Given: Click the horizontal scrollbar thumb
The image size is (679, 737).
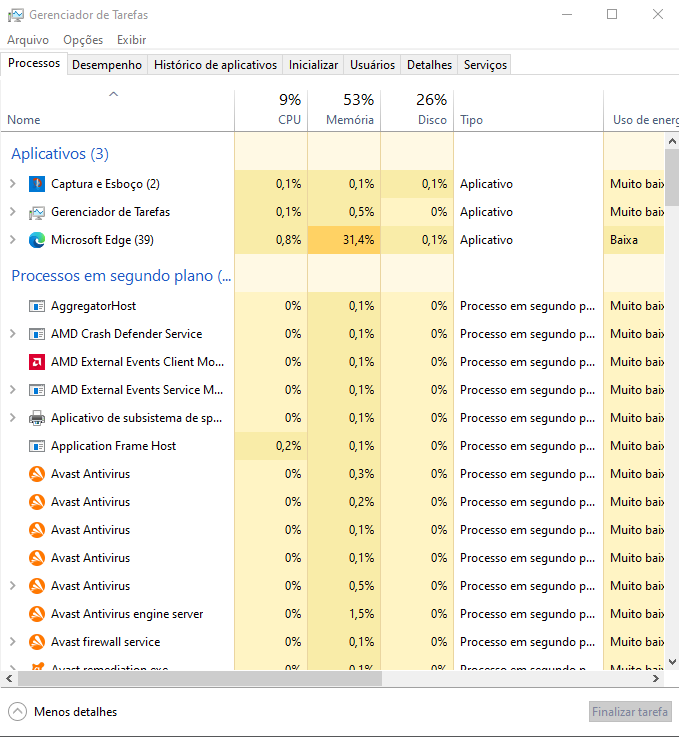Looking at the screenshot, I should coord(200,678).
